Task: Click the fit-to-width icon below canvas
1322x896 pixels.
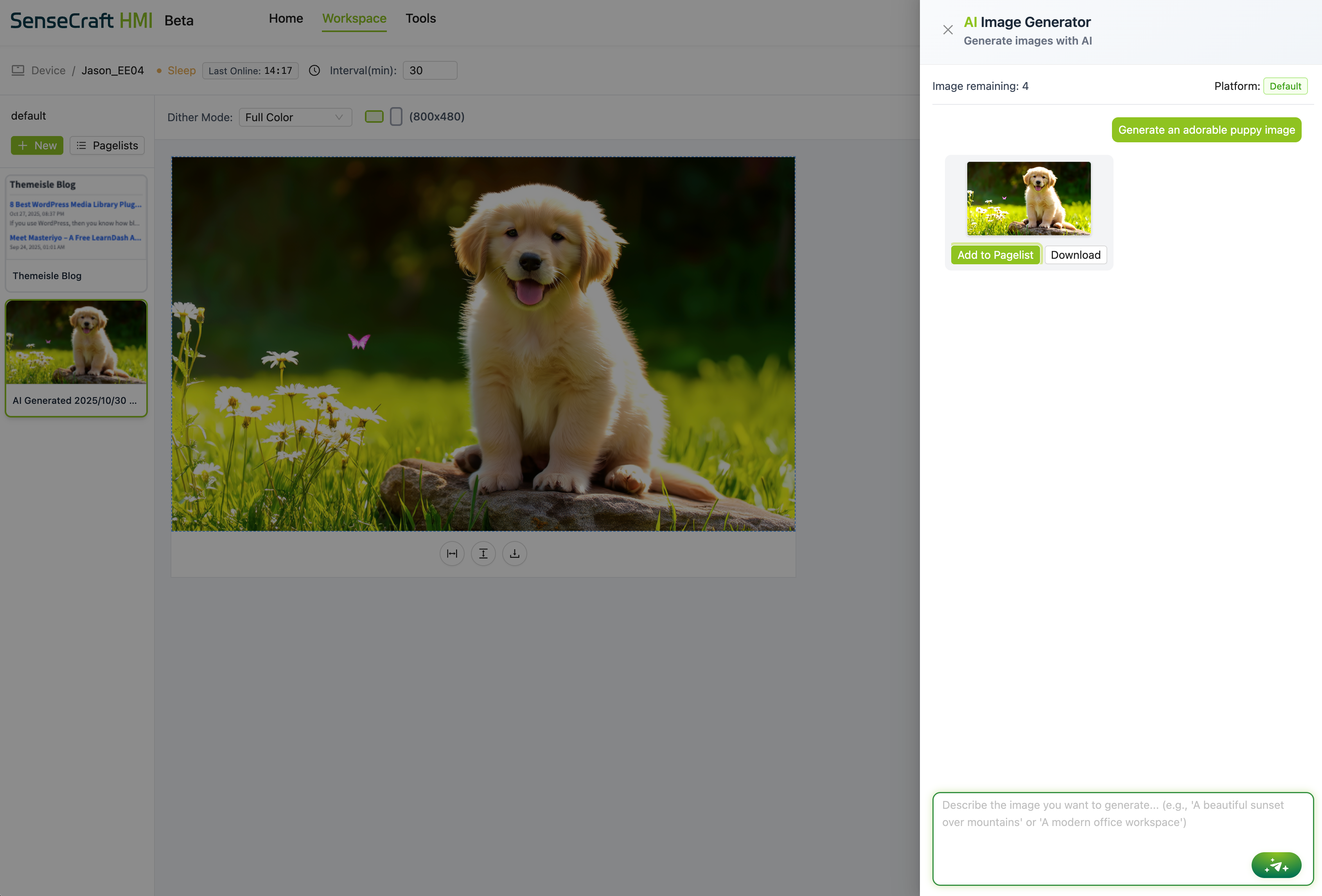Action: [452, 554]
